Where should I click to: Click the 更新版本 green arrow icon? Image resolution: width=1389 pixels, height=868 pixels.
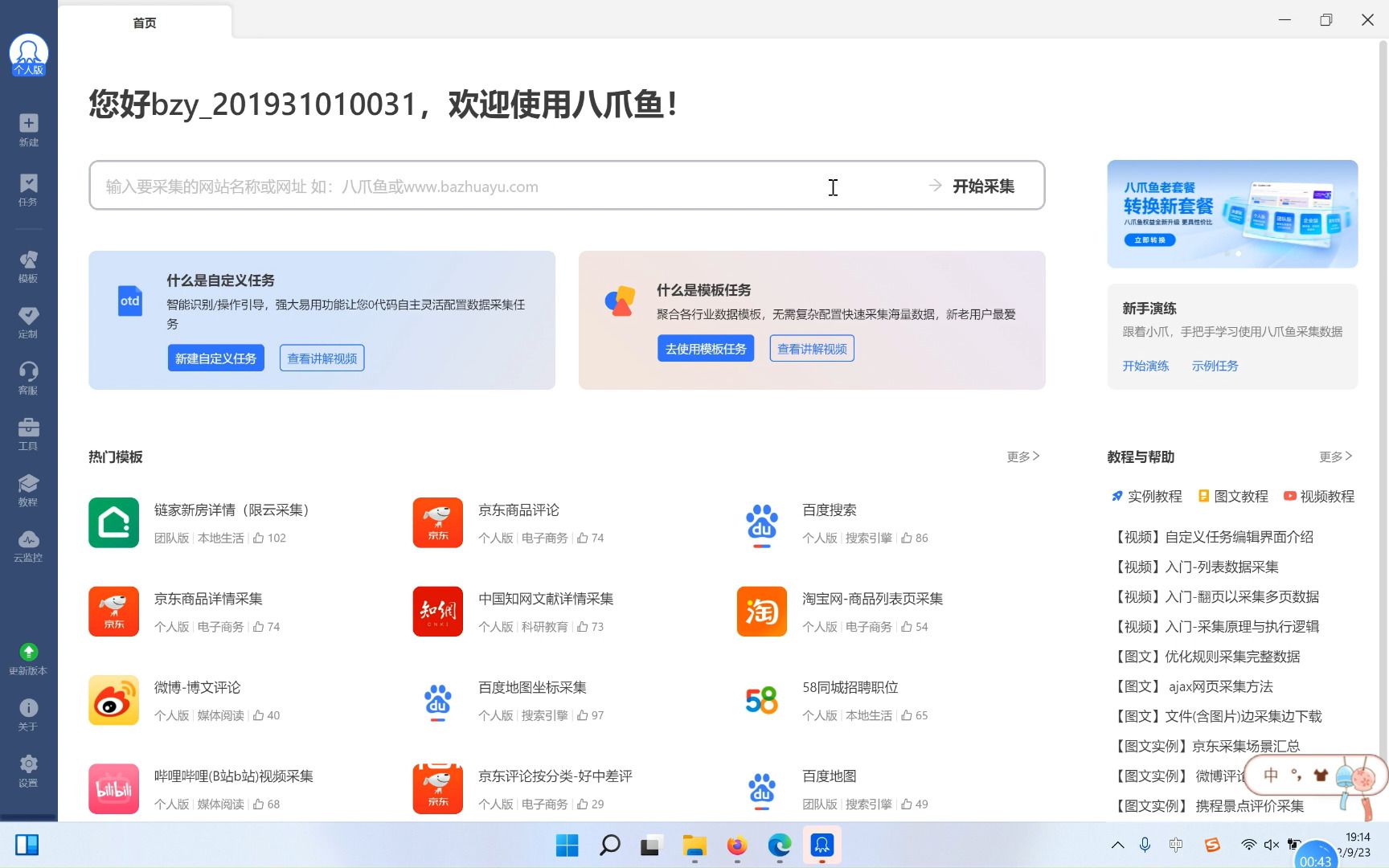point(28,652)
